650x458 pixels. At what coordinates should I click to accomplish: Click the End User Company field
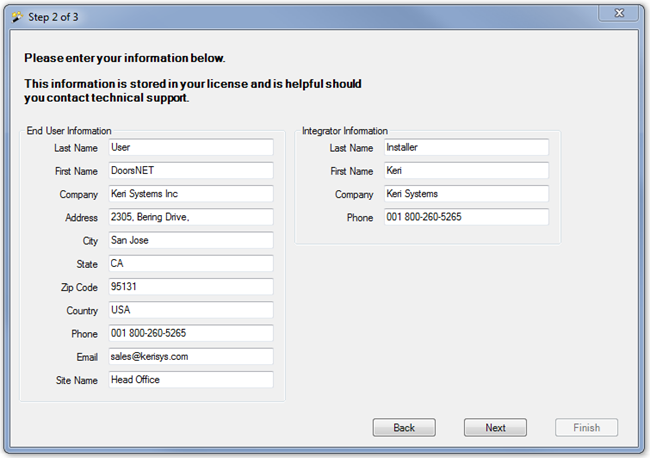pos(190,194)
